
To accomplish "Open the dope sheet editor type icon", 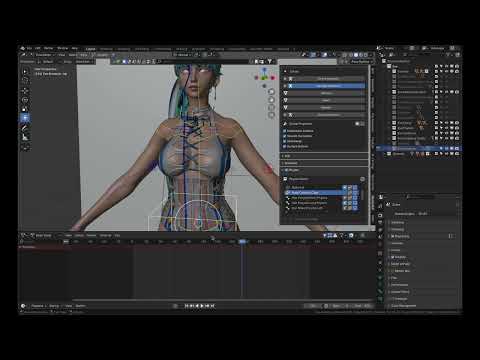I will 24,235.
